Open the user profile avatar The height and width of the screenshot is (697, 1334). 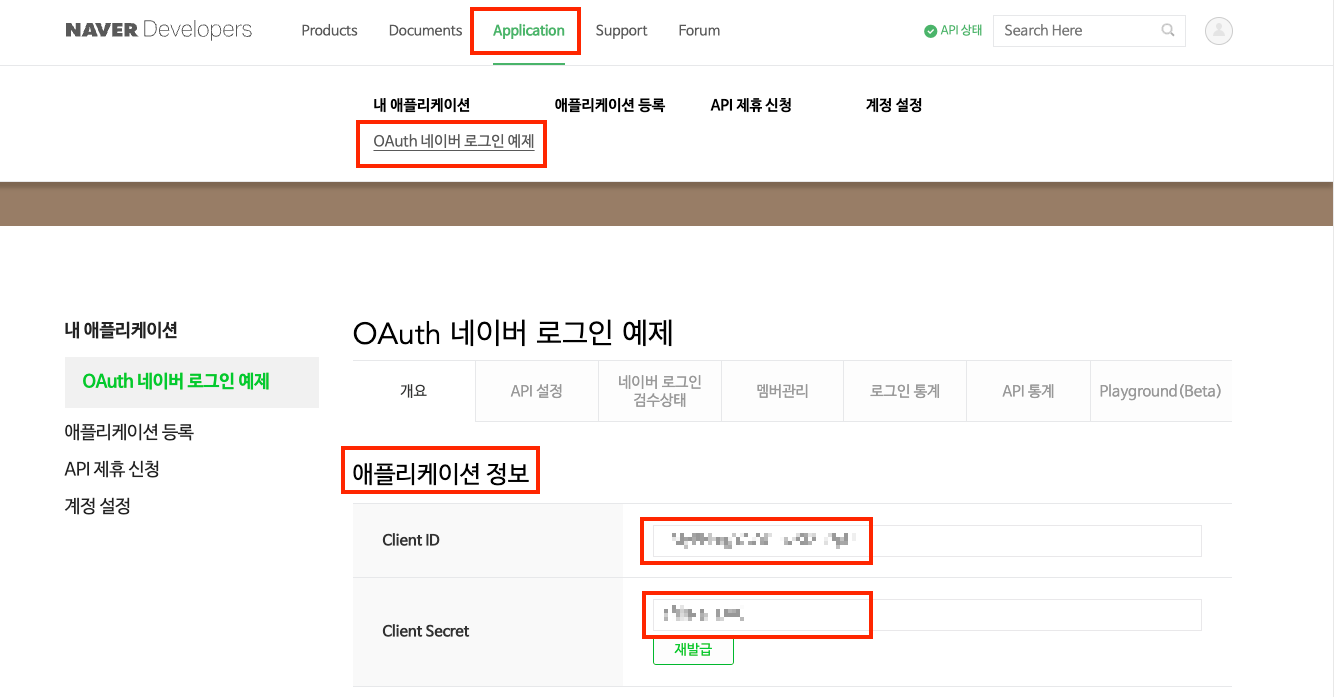tap(1219, 31)
